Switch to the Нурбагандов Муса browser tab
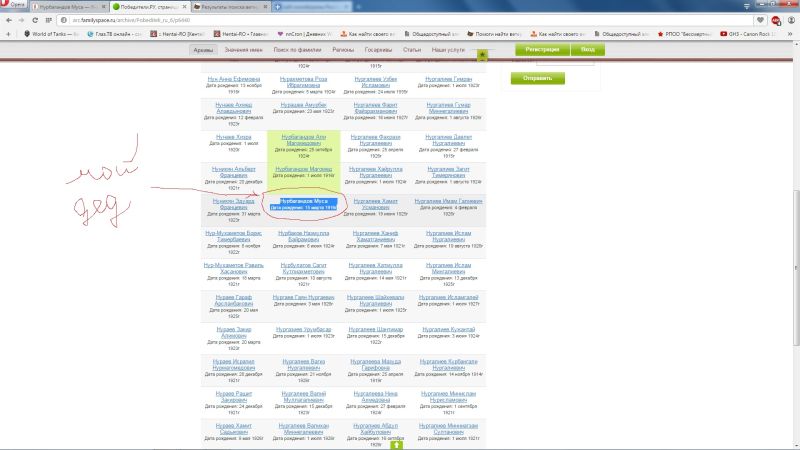 click(68, 7)
